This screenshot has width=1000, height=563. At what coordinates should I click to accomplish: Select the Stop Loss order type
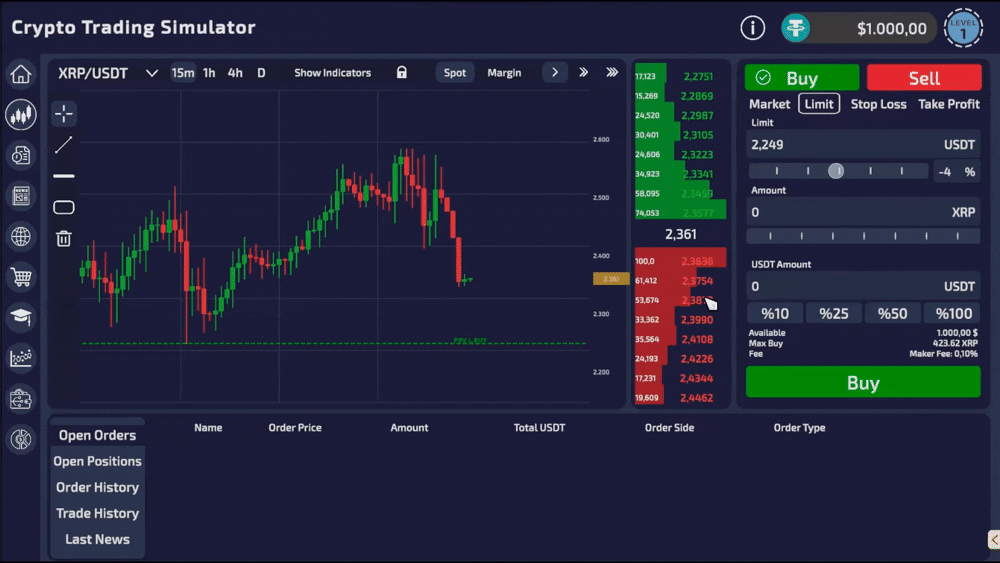(878, 104)
